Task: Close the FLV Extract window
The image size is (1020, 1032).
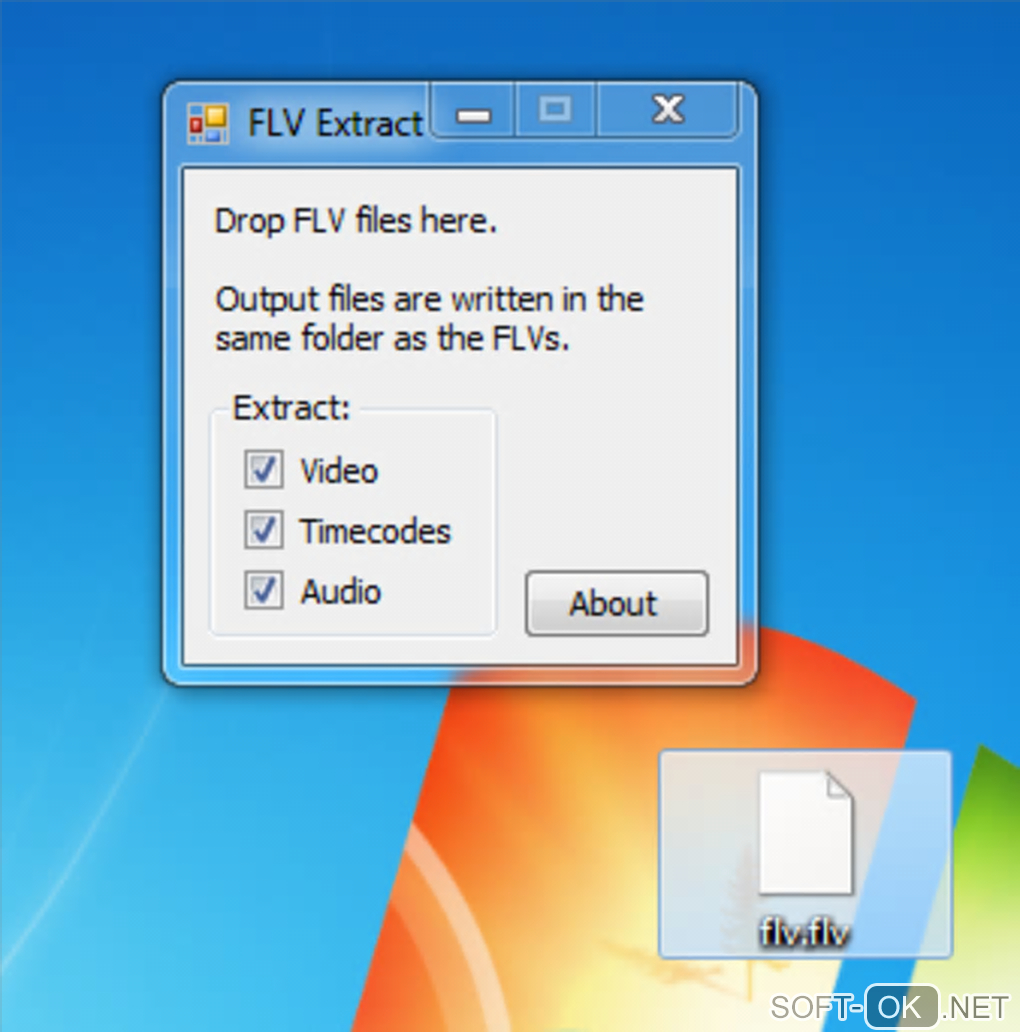Action: click(x=667, y=110)
